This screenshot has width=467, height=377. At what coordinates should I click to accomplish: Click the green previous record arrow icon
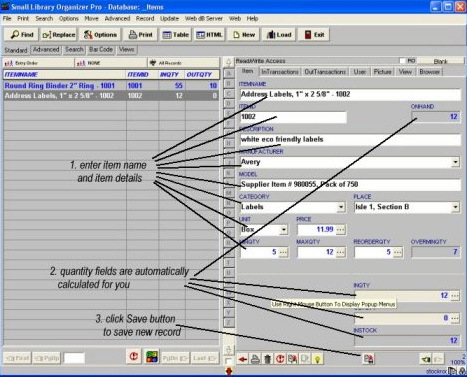pyautogui.click(x=425, y=359)
